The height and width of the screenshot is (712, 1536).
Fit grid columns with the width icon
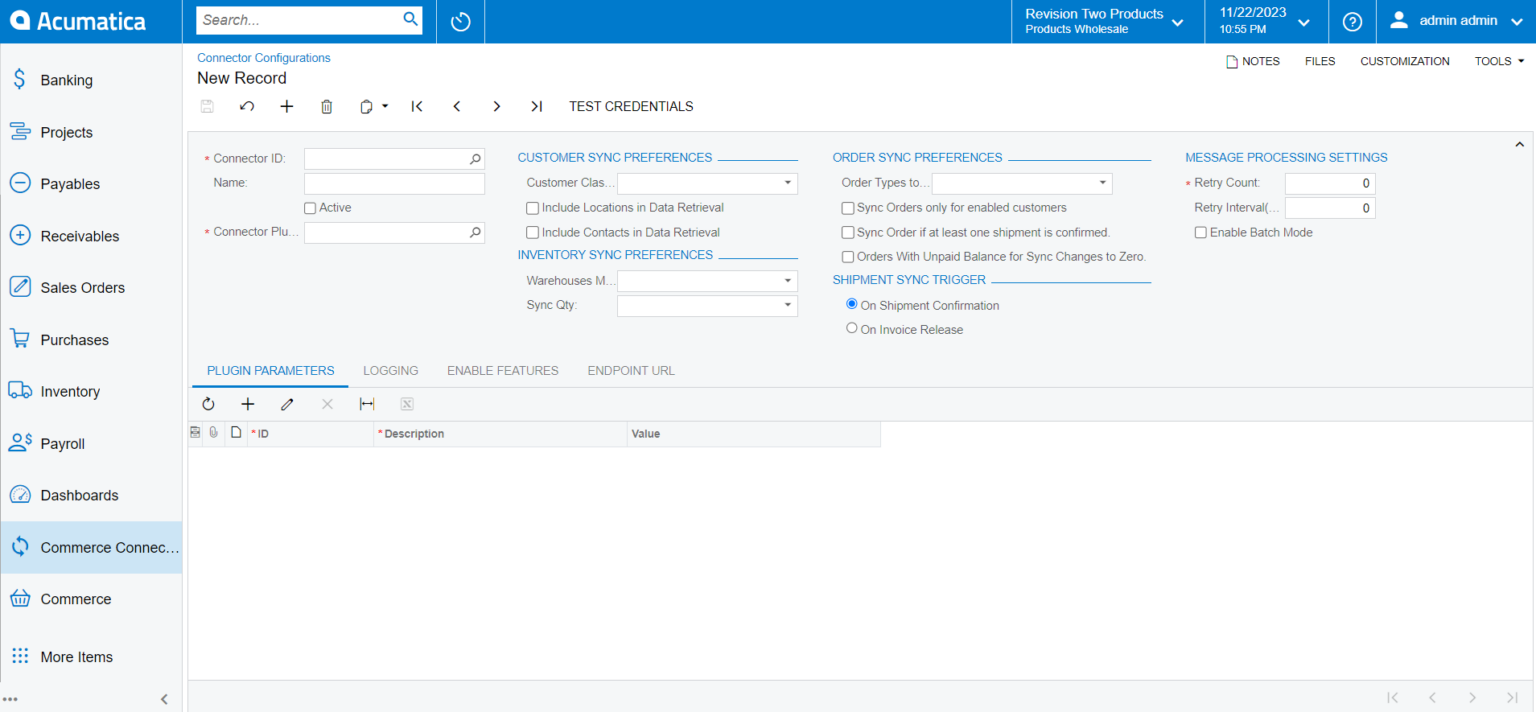[367, 404]
